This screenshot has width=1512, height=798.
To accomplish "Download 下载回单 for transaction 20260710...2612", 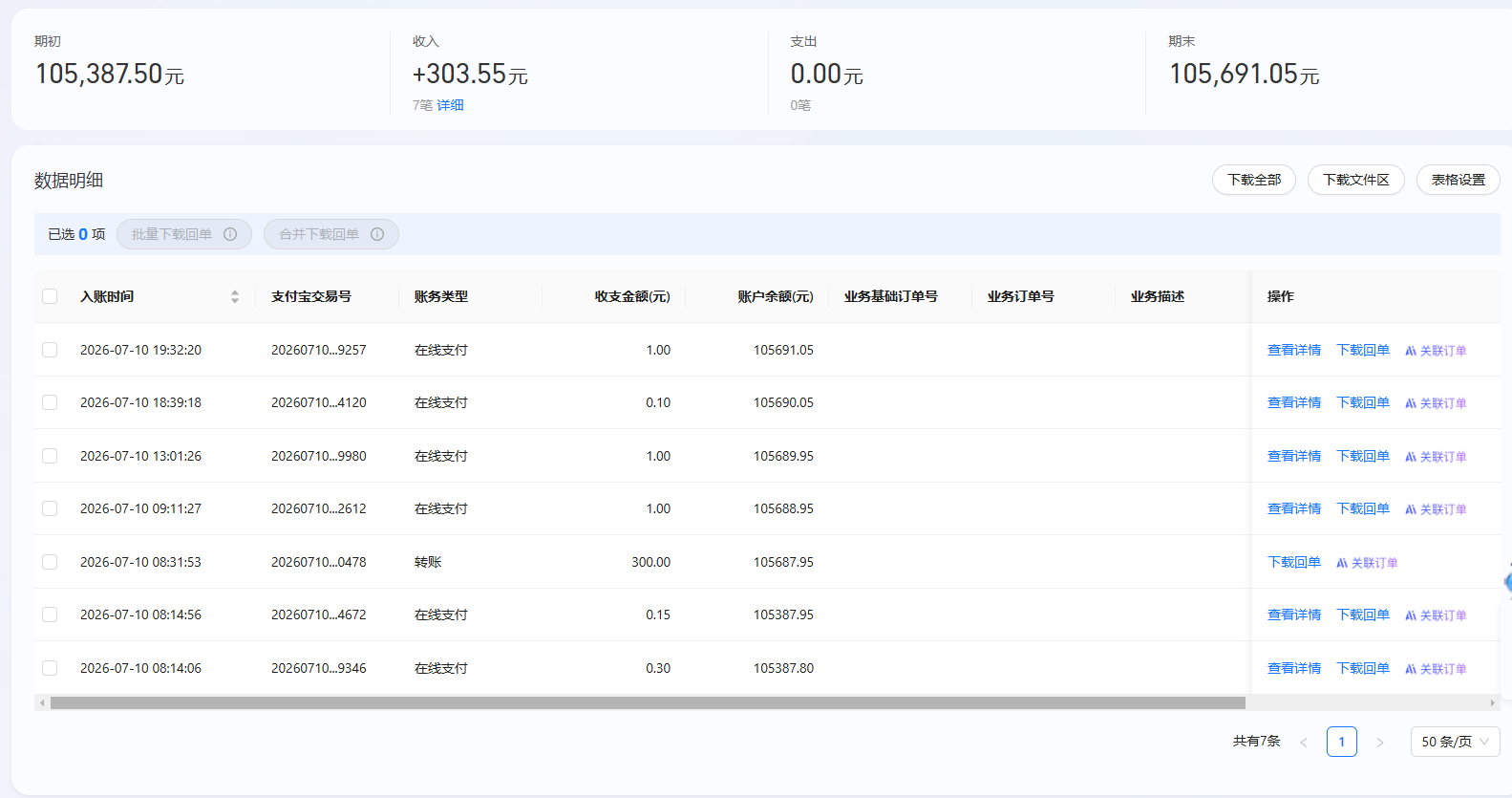I will 1363,508.
